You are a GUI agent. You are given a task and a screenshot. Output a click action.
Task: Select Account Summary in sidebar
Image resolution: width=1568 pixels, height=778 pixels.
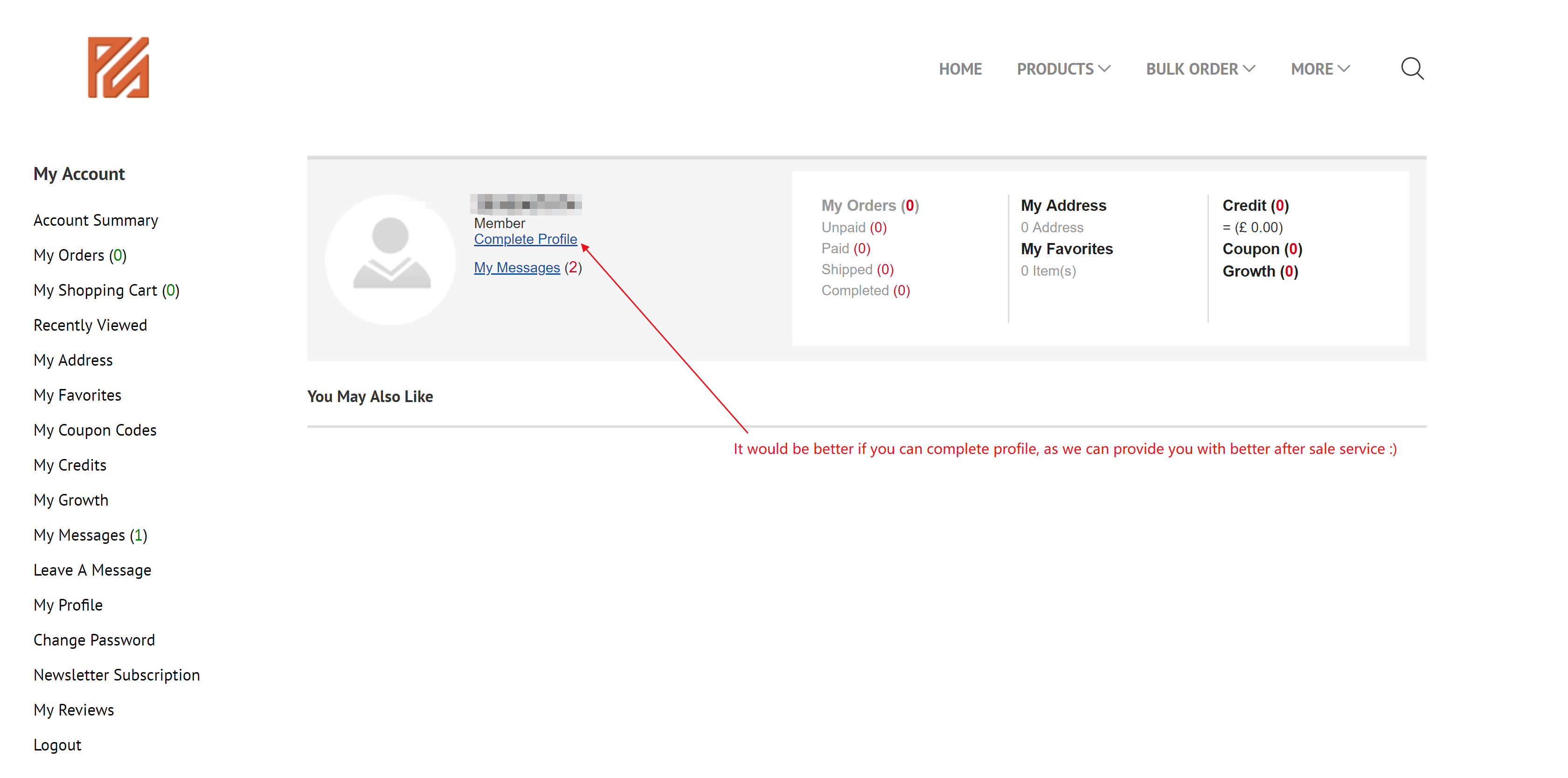[96, 220]
